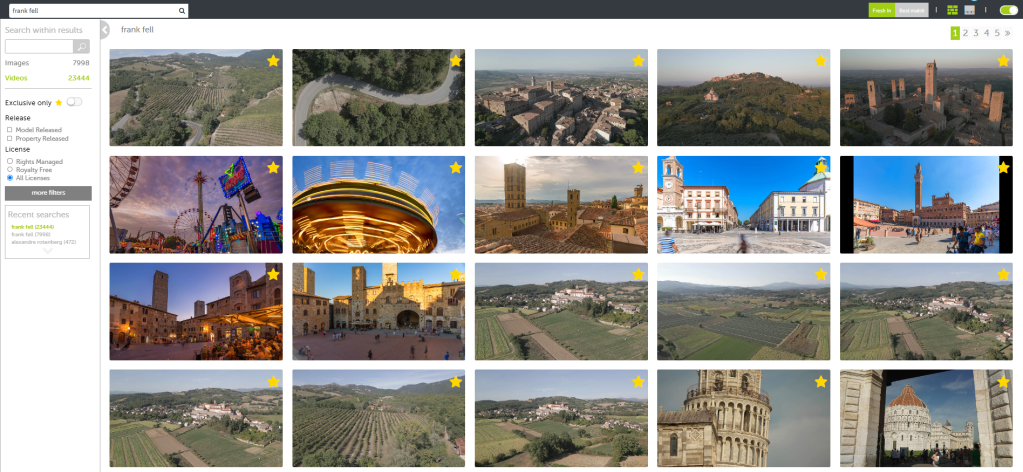Select the Images results category

[x=18, y=63]
